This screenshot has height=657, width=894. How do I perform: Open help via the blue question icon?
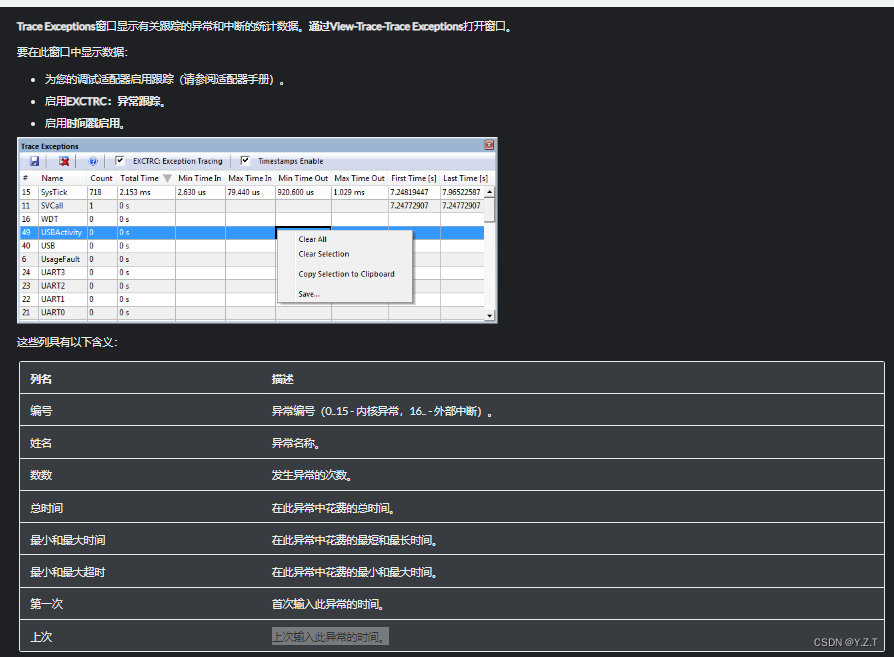[93, 161]
